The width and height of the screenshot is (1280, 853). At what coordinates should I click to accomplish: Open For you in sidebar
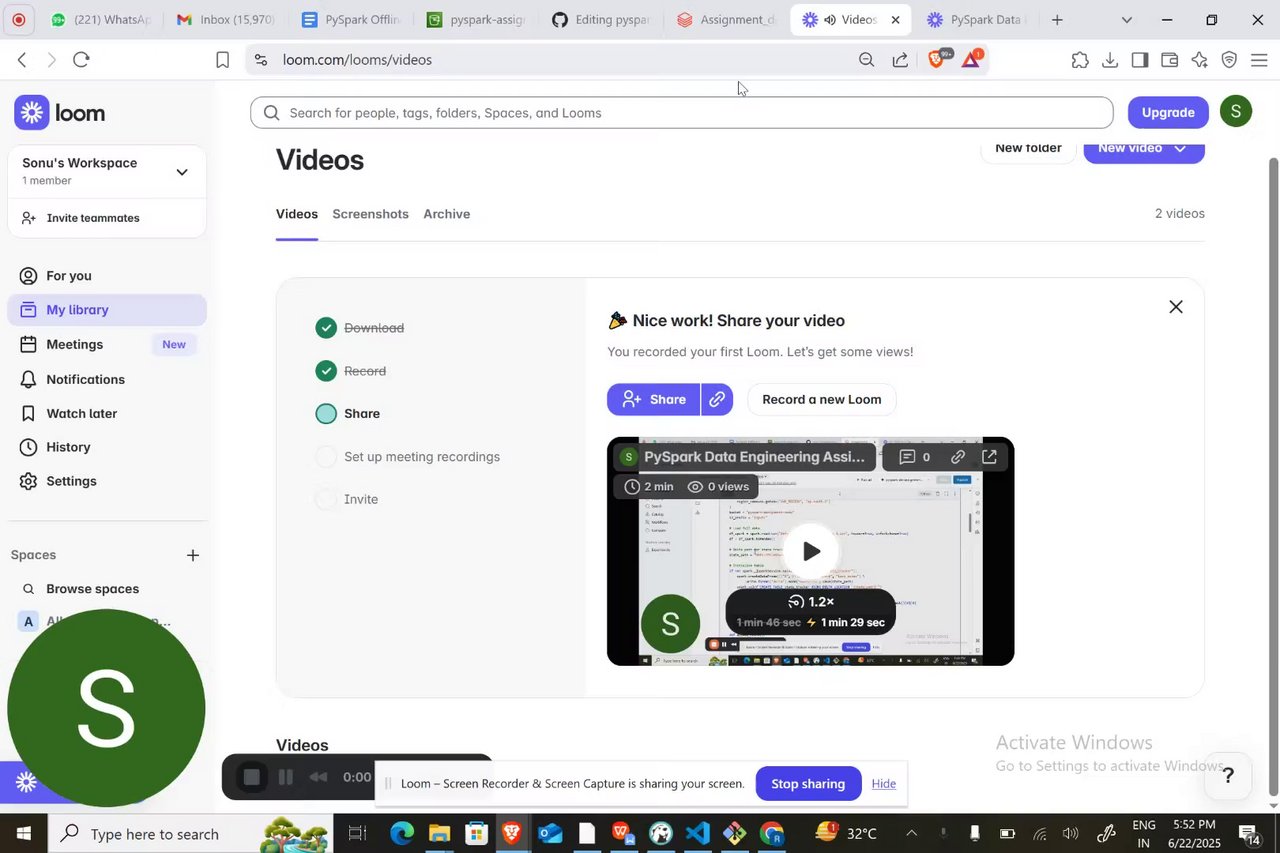click(107, 276)
